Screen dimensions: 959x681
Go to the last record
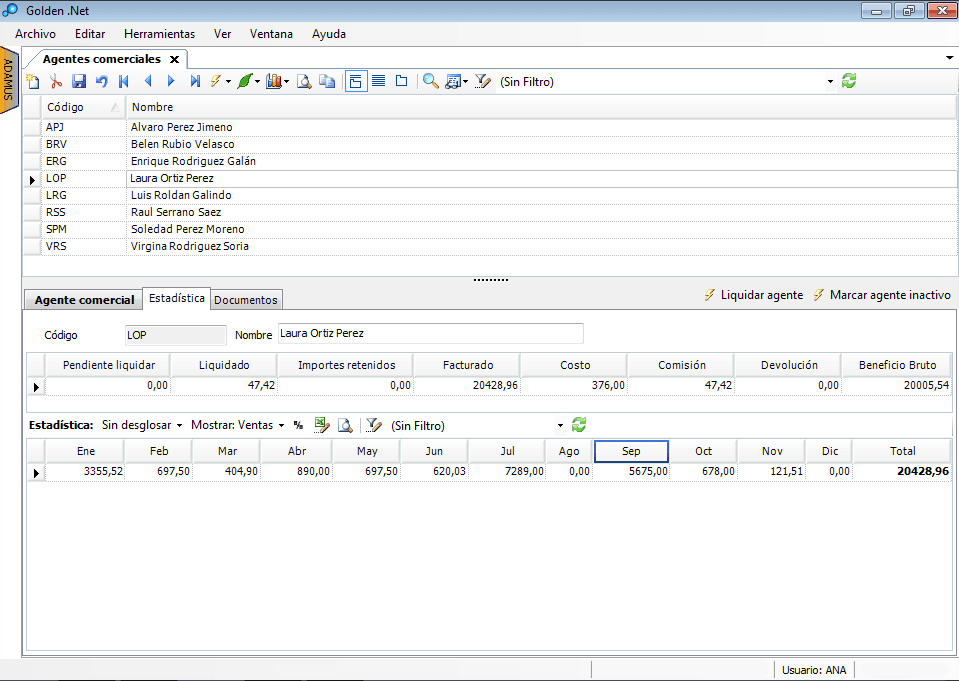195,82
